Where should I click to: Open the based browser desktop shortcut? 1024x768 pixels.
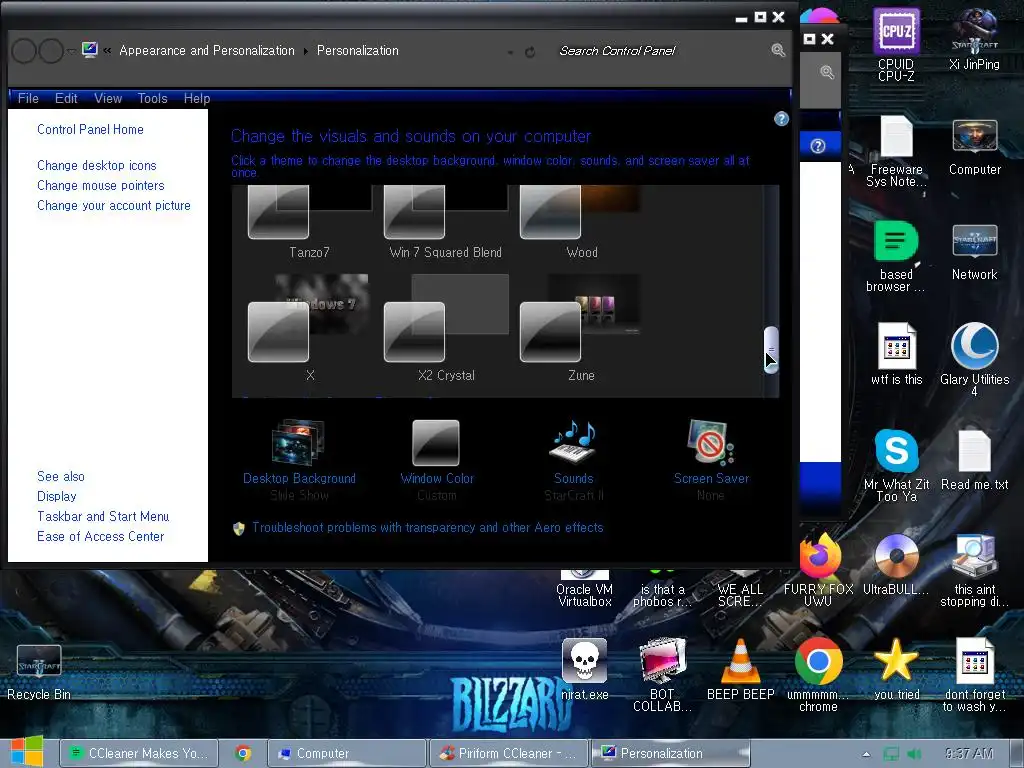pyautogui.click(x=896, y=255)
